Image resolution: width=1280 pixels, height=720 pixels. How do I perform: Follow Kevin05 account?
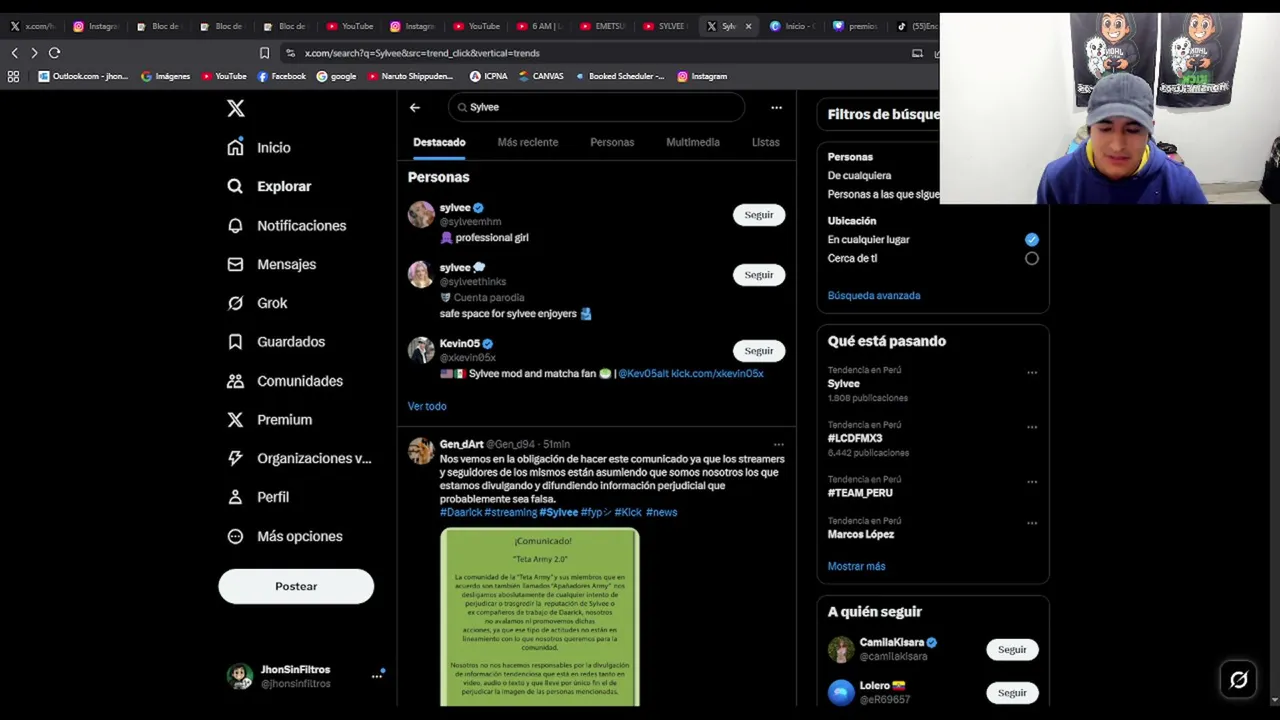[x=759, y=351]
